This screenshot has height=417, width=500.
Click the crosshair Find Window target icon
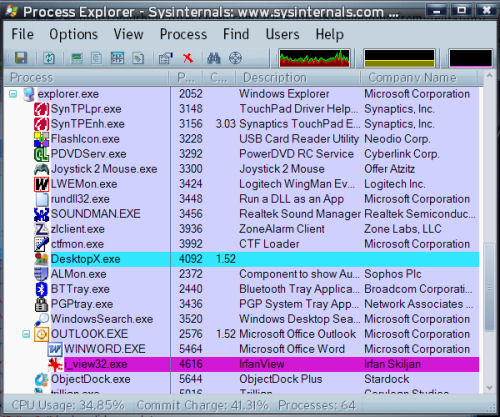pyautogui.click(x=235, y=58)
